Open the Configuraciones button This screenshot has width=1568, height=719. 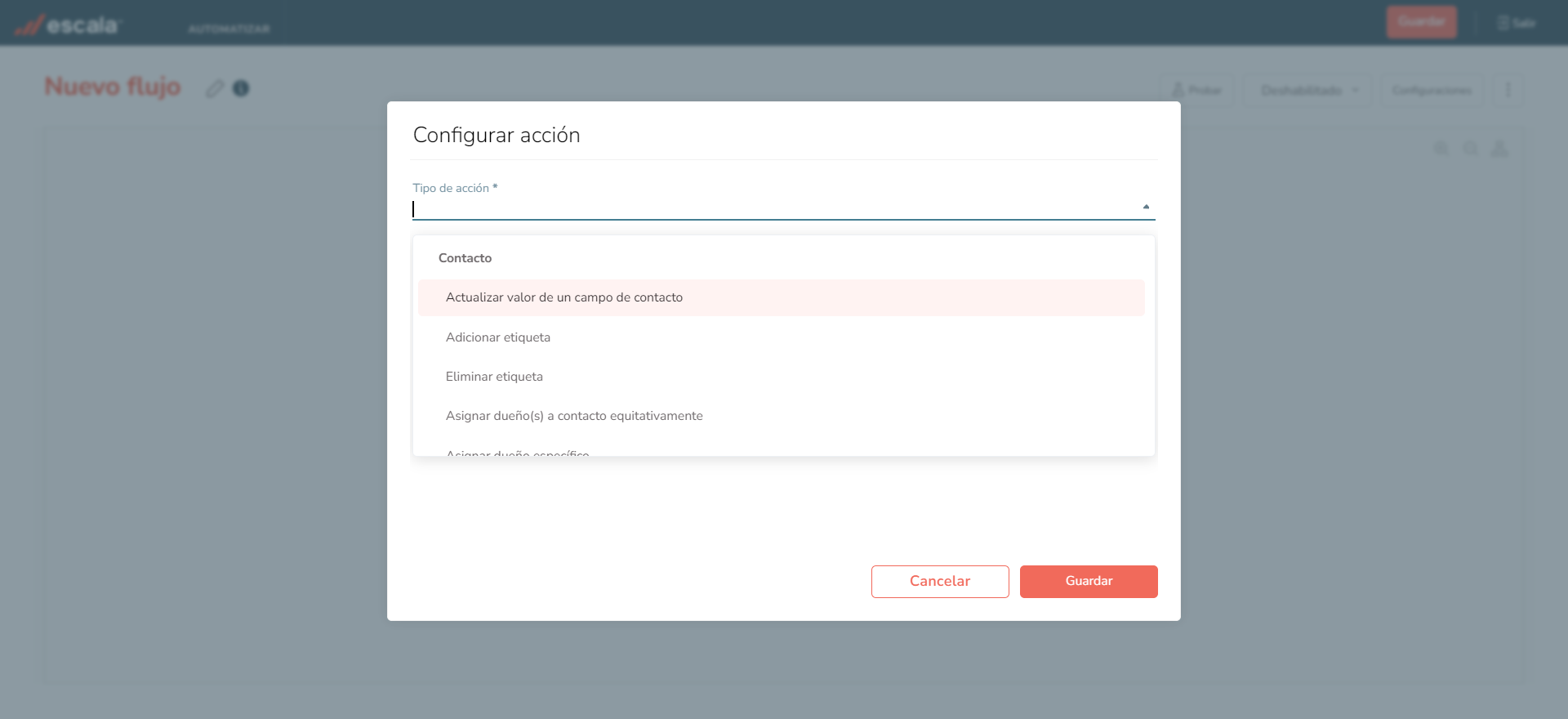click(1432, 90)
